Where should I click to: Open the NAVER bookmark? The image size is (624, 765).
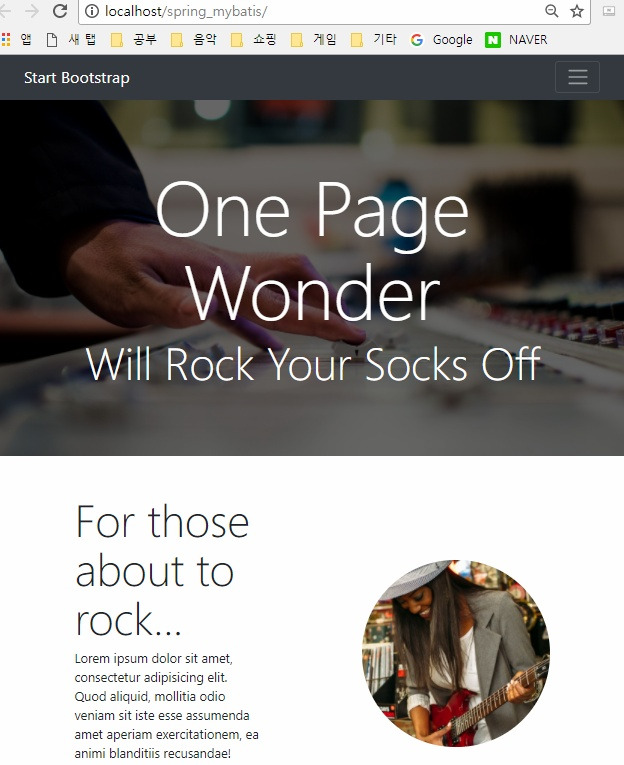coord(516,40)
